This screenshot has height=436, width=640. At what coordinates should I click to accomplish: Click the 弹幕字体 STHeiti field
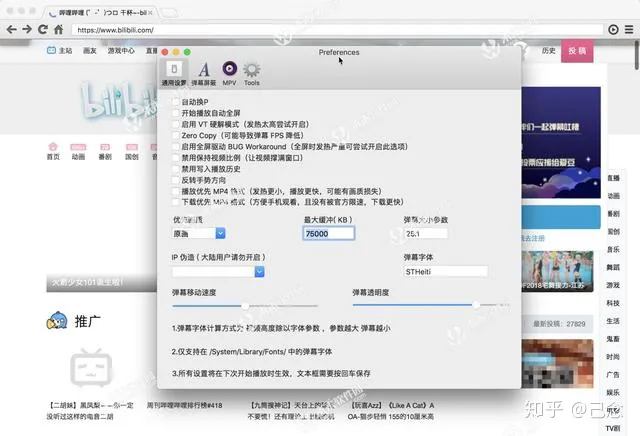point(446,271)
